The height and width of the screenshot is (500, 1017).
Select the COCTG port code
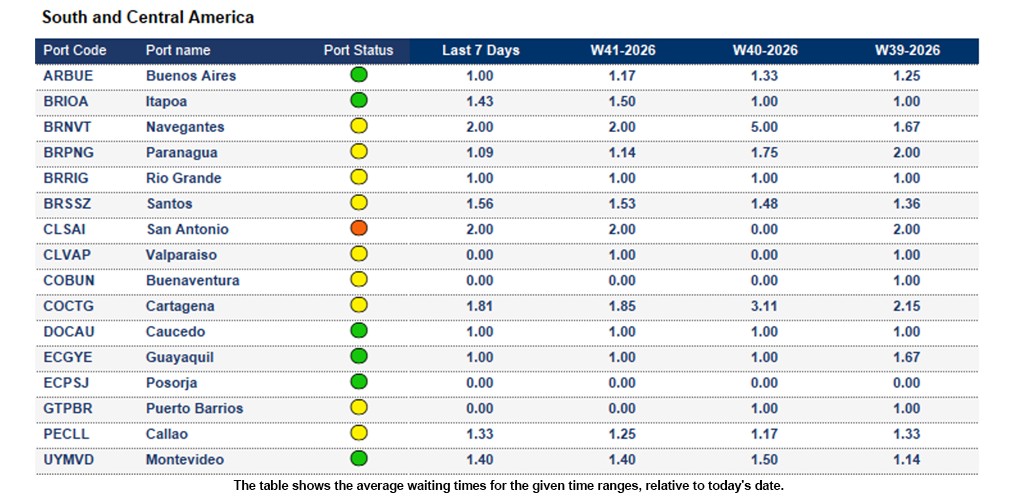tap(69, 306)
